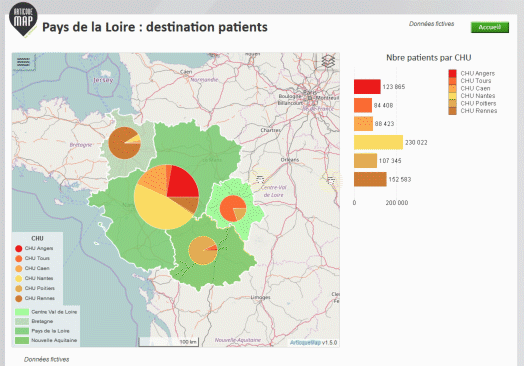Click Nouvelle Aquitaine legend swatch
Image resolution: width=524 pixels, height=366 pixels.
(22, 341)
